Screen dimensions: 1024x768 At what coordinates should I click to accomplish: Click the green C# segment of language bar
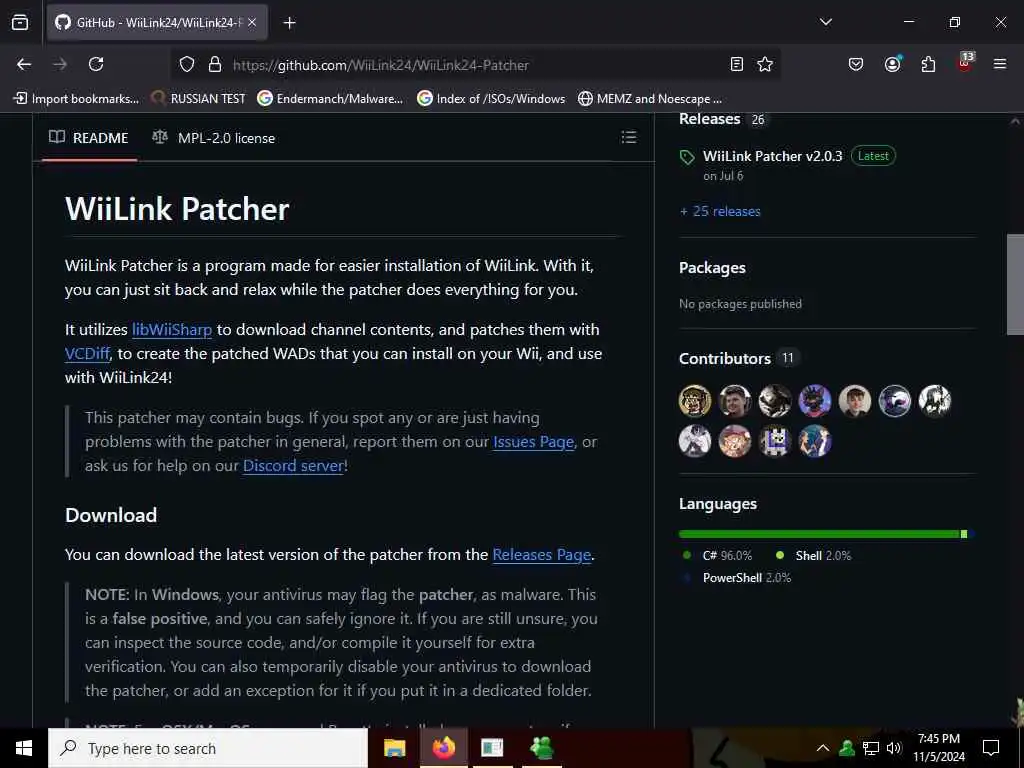point(820,534)
